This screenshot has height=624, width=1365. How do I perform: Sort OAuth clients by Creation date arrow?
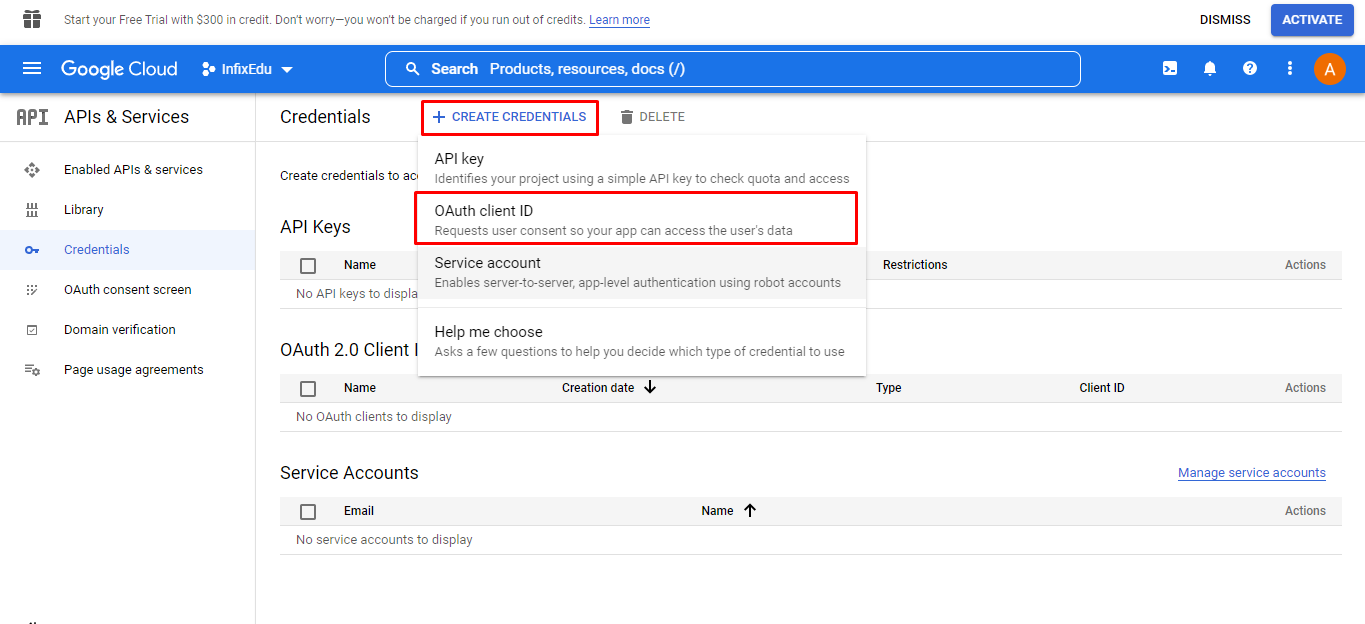pos(650,387)
